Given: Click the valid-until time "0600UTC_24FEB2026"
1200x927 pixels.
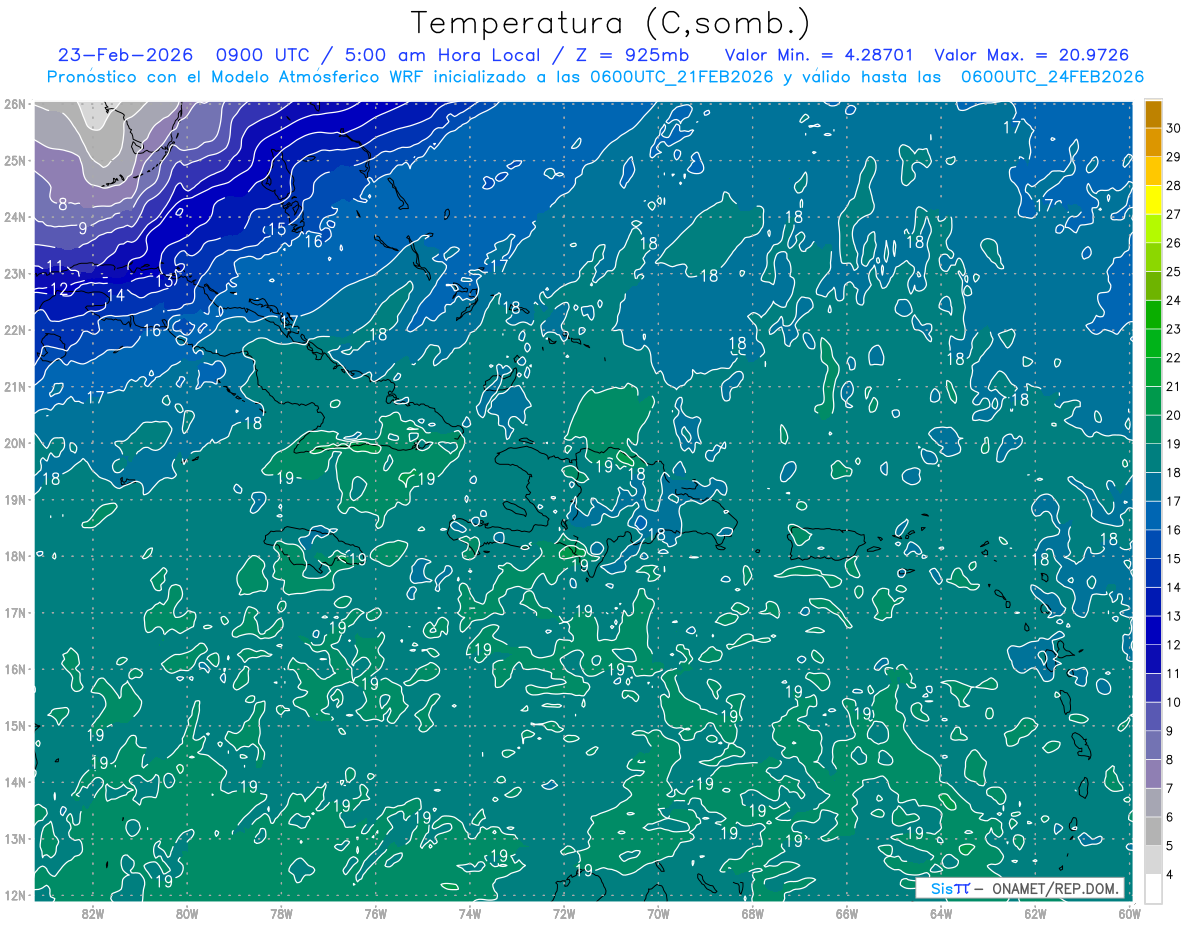Looking at the screenshot, I should (x=1052, y=77).
